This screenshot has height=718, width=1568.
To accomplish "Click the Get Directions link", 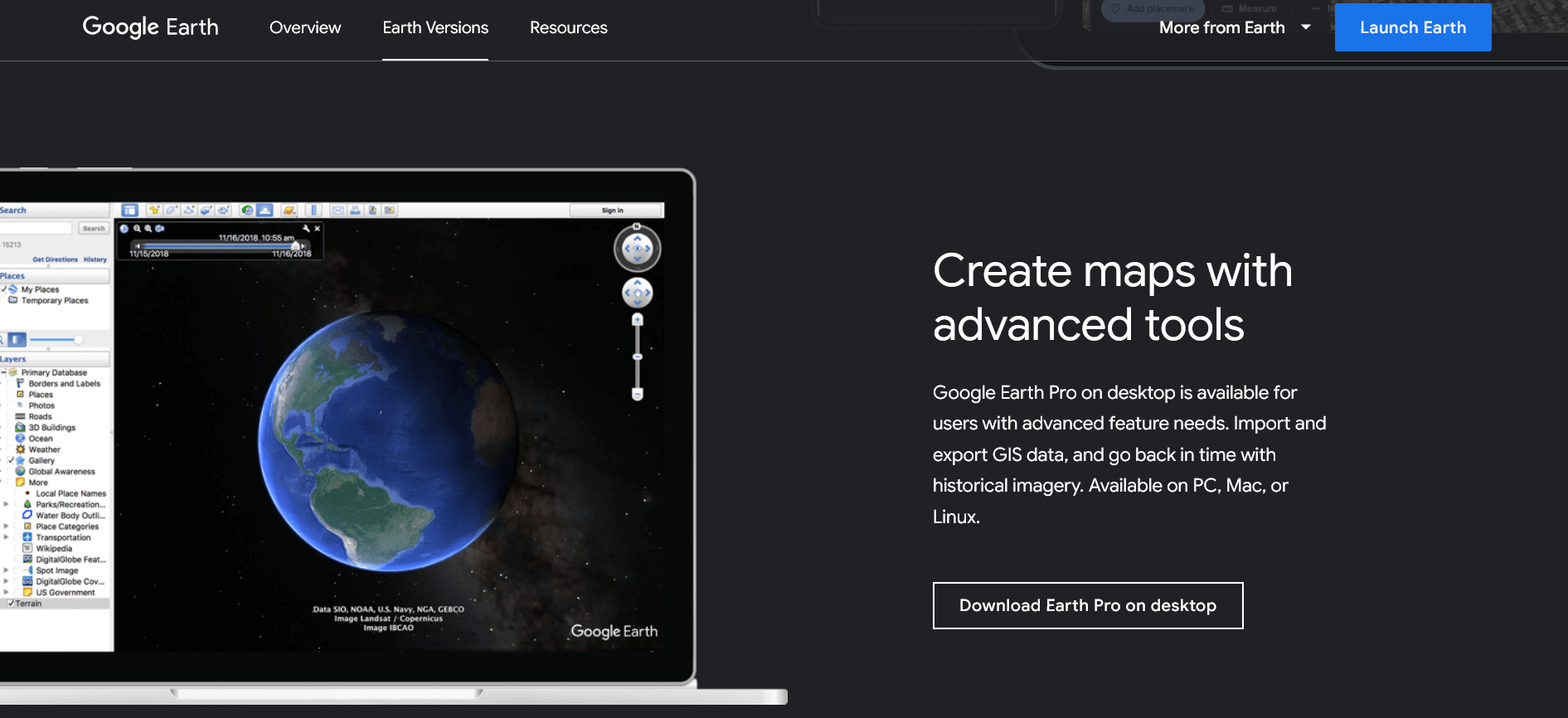I will click(56, 260).
